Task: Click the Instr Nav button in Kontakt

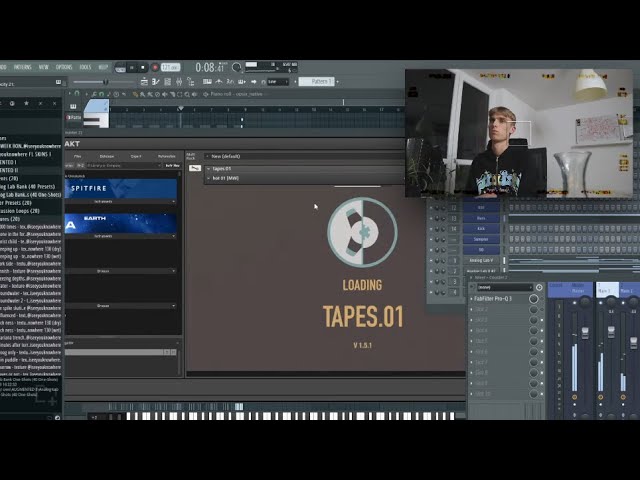Action: (x=172, y=166)
